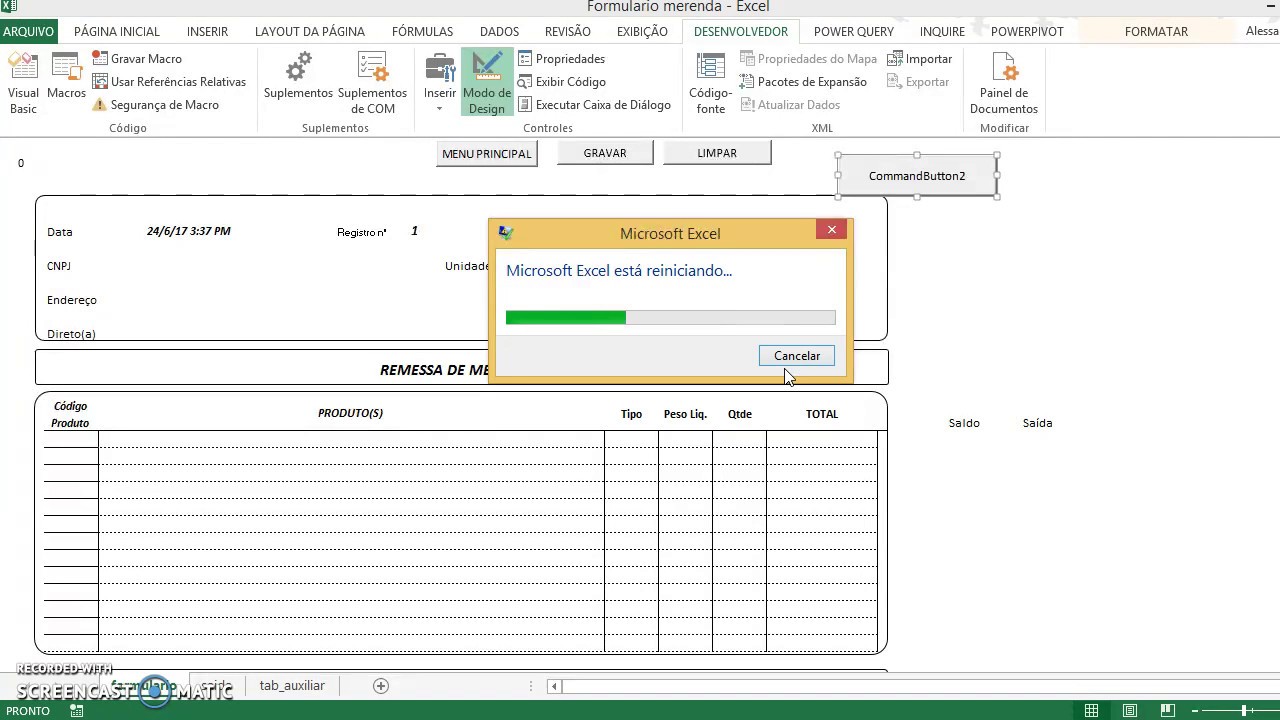Open Segurança de Macro settings
The width and height of the screenshot is (1280, 720).
tap(155, 105)
